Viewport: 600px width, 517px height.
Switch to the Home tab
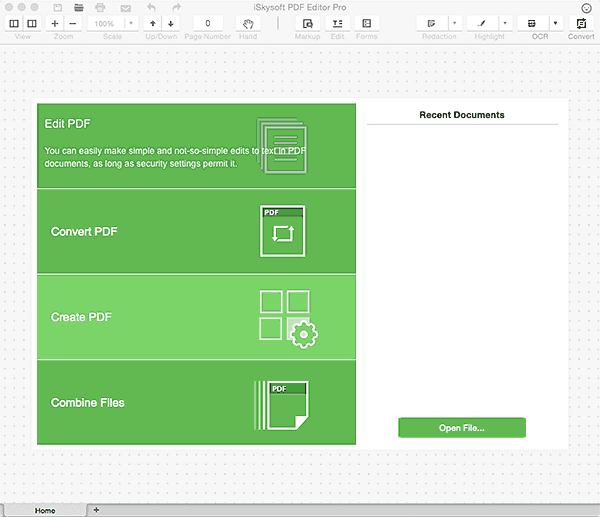(45, 510)
